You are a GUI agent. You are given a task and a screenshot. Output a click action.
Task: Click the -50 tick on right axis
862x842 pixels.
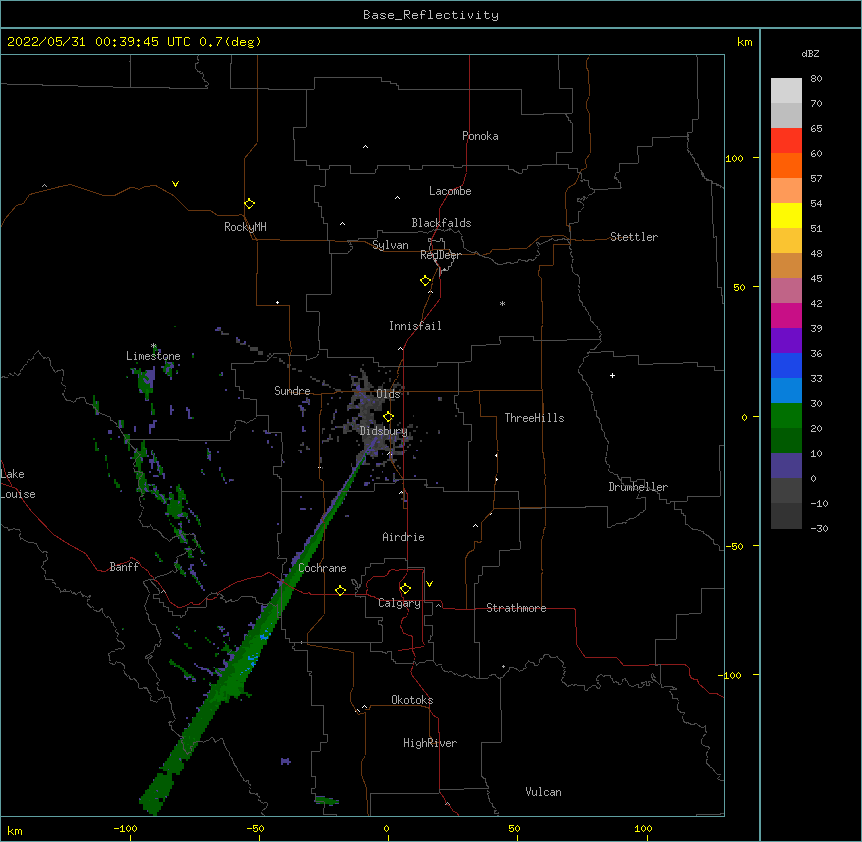(736, 546)
